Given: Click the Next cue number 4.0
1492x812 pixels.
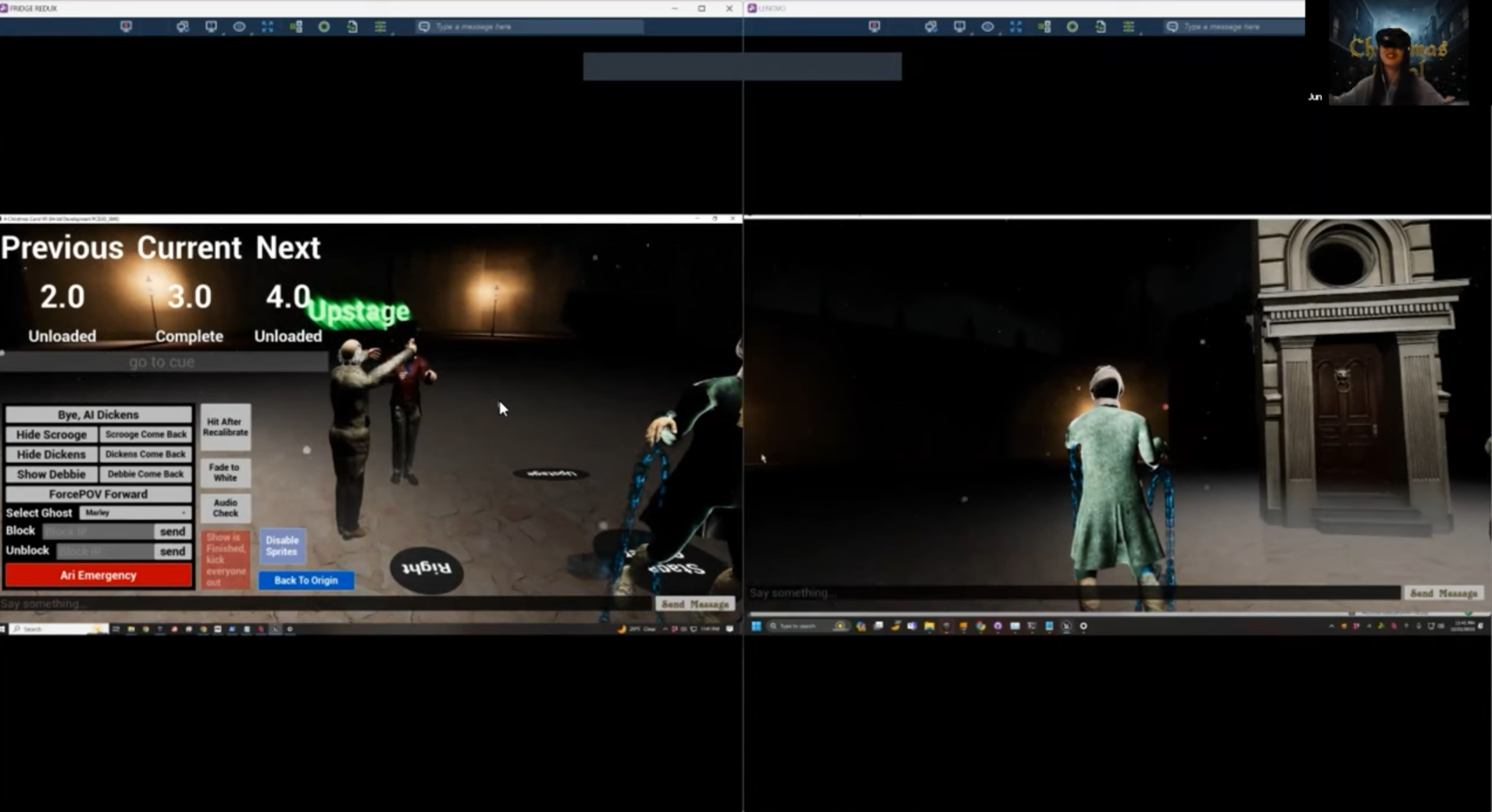Looking at the screenshot, I should [288, 297].
